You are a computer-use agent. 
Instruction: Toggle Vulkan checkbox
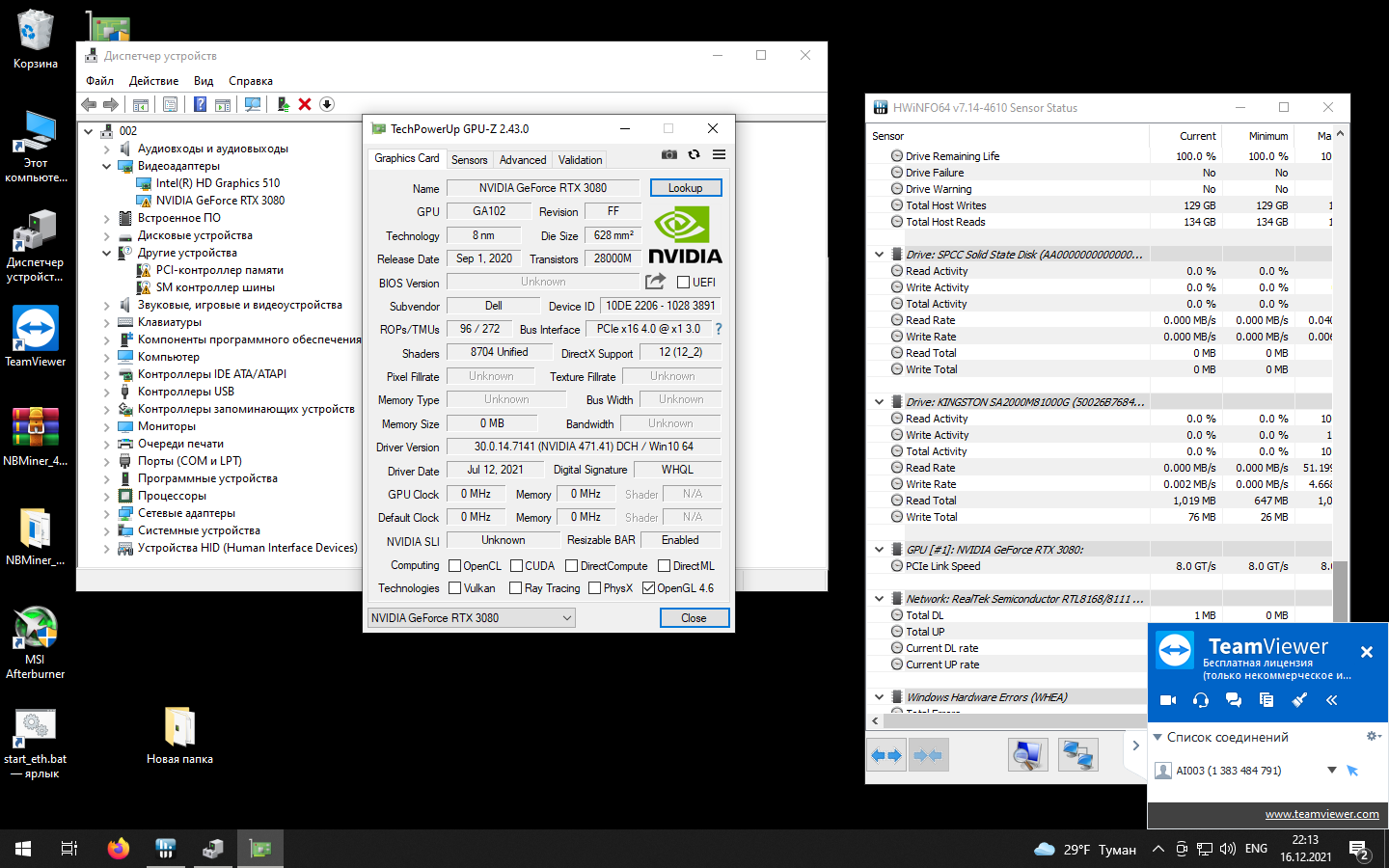click(455, 588)
